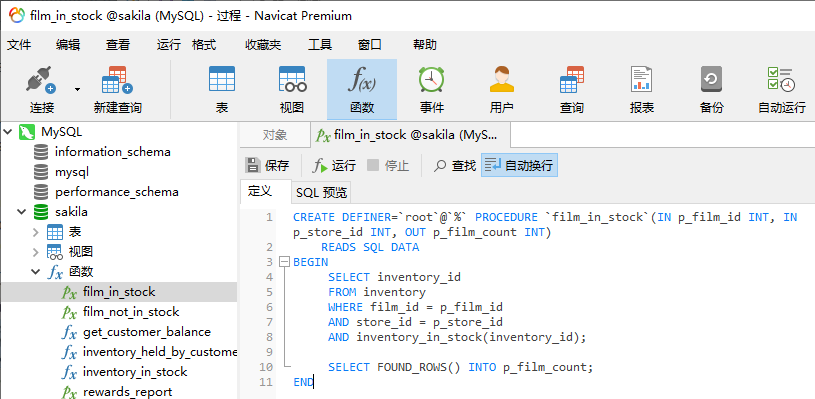Collapse the sakila database tree node
The image size is (815, 399).
tap(22, 212)
